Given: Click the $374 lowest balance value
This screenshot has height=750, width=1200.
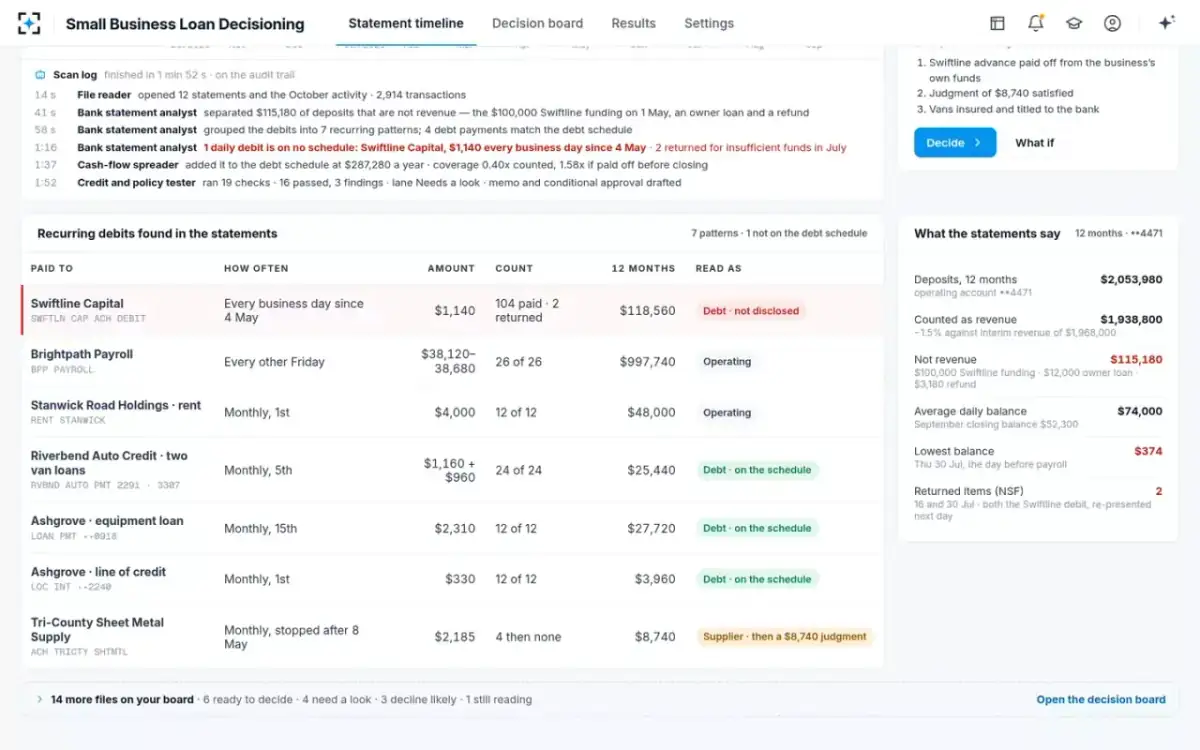Looking at the screenshot, I should 1148,451.
